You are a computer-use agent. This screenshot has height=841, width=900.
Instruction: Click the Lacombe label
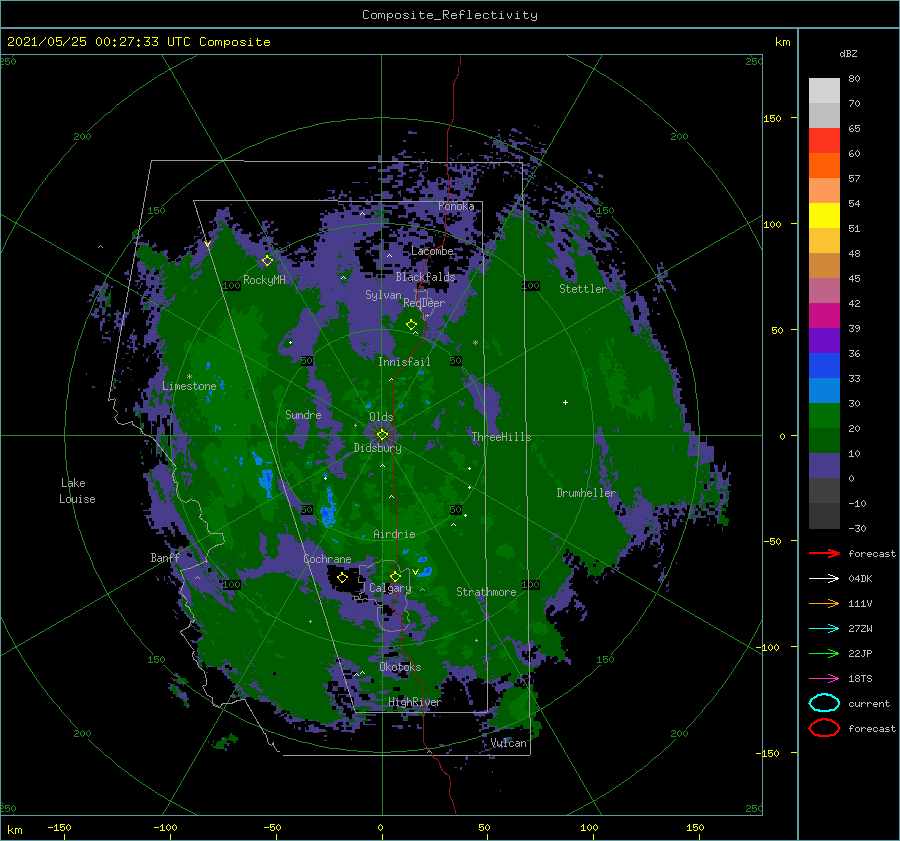coord(432,251)
